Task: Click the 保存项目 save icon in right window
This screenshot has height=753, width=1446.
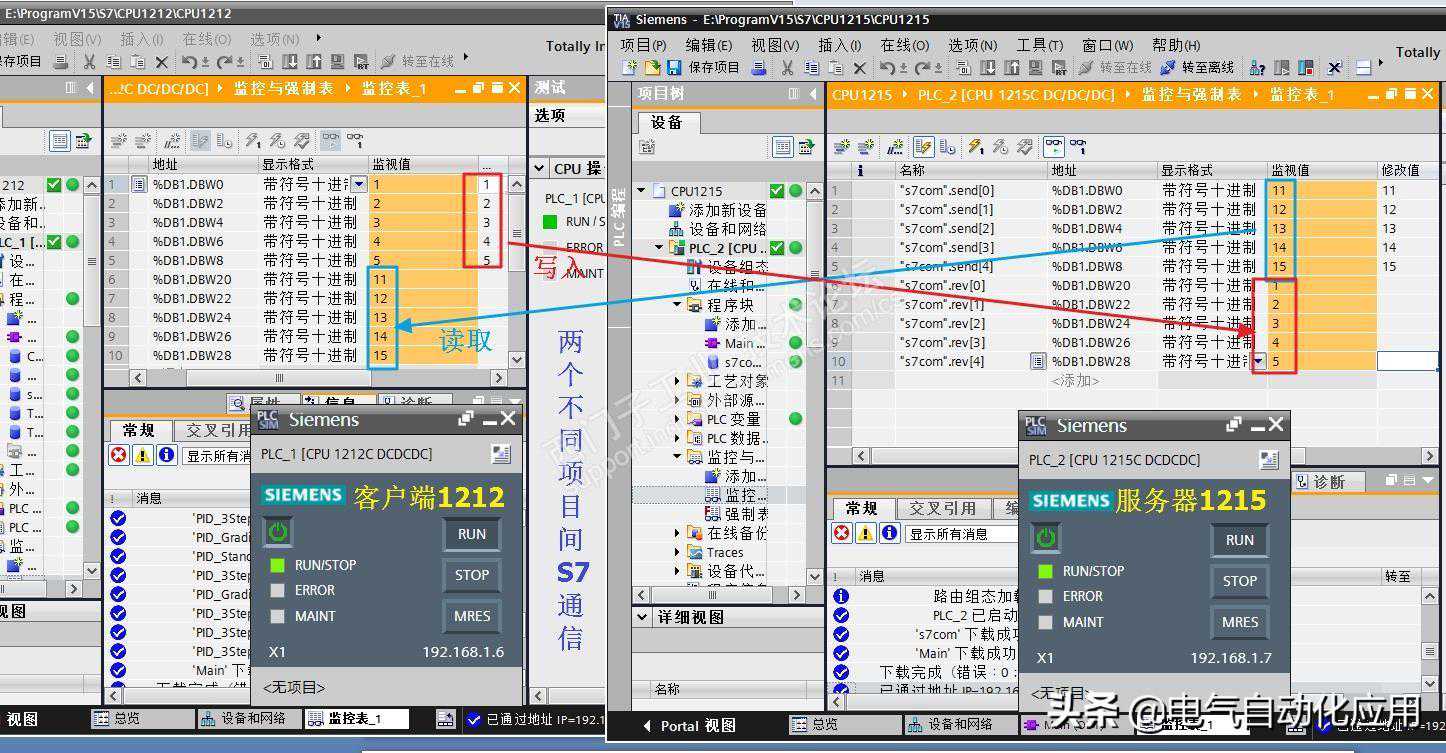Action: [x=673, y=68]
